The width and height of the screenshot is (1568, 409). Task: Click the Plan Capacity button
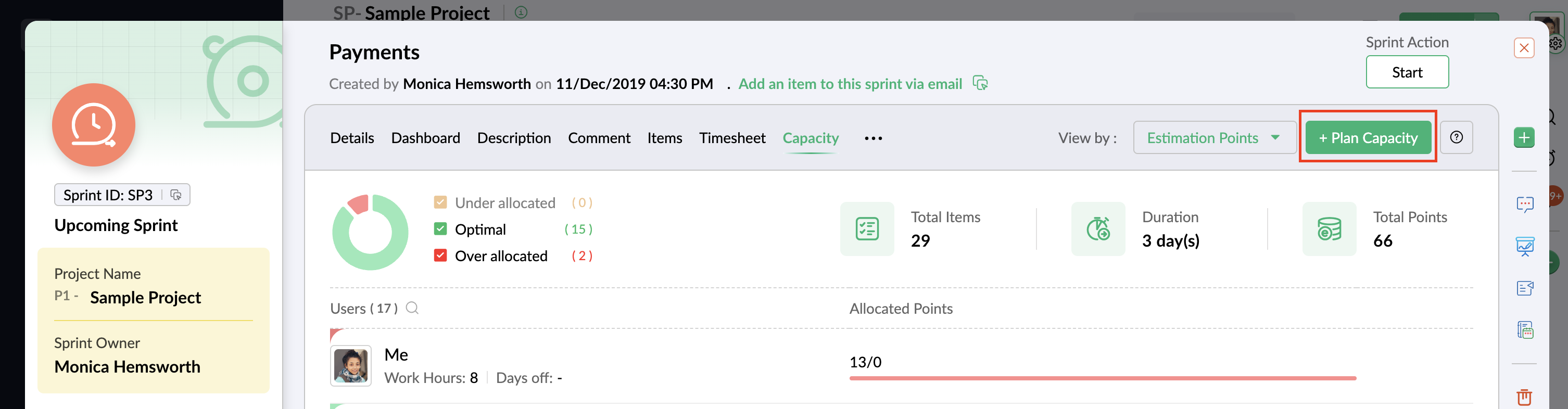coord(1368,138)
